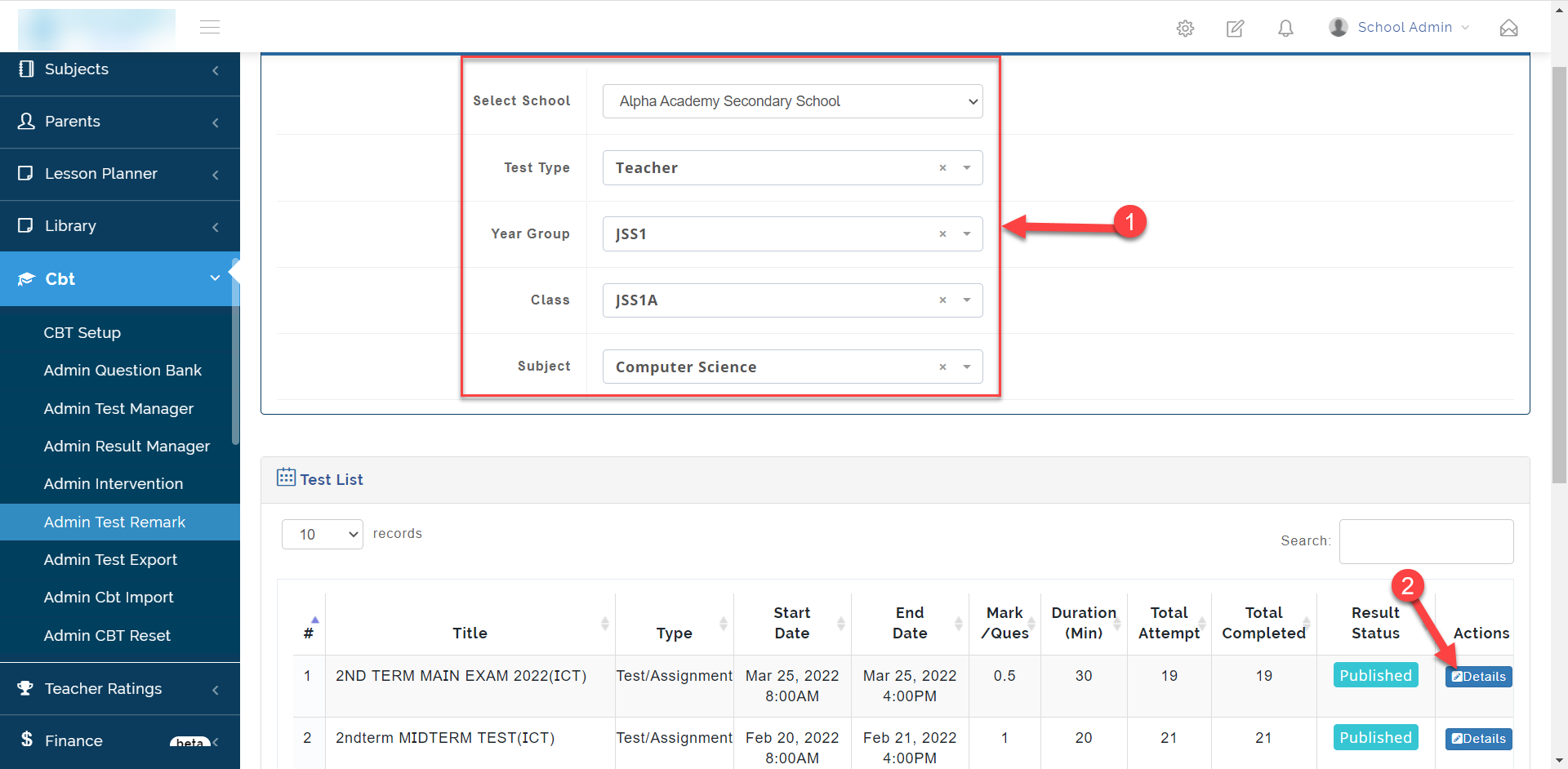
Task: Expand the Library sidebar menu
Action: (x=216, y=227)
